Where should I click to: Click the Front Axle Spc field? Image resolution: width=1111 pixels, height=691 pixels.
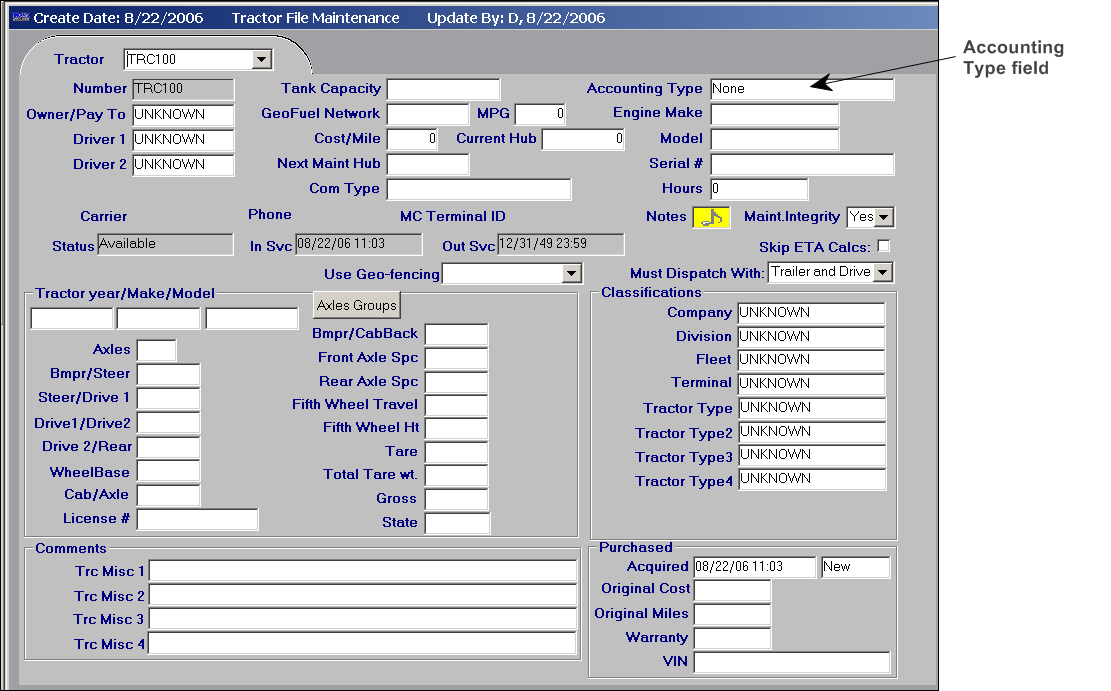point(456,358)
